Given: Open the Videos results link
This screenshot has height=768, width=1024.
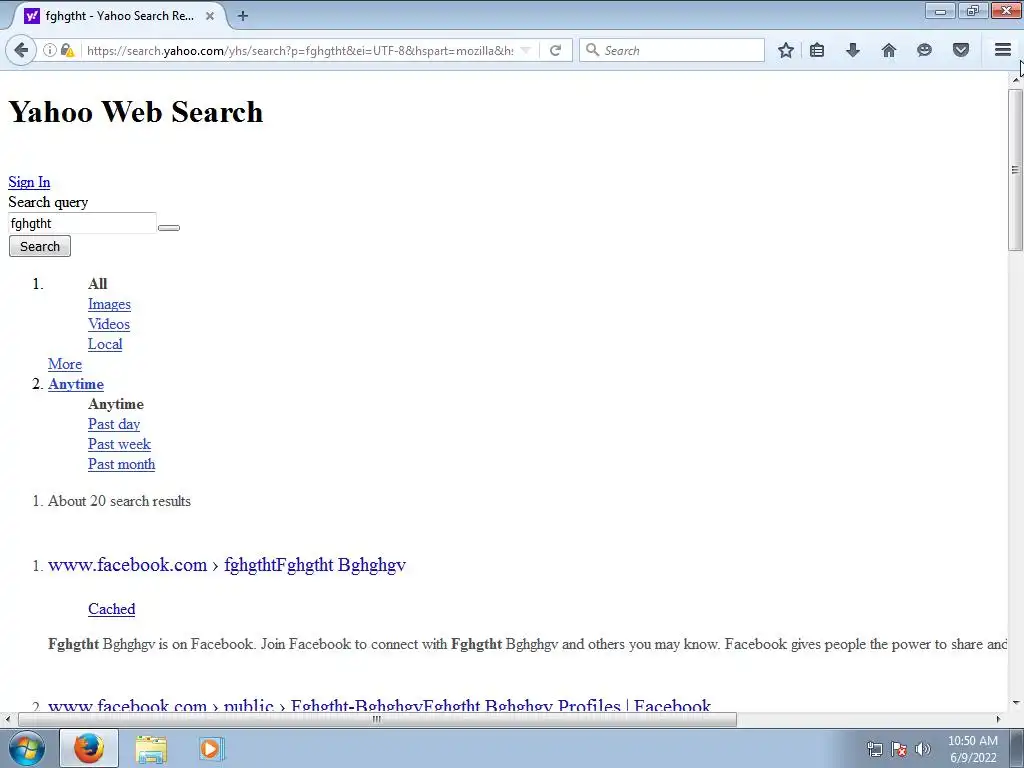Looking at the screenshot, I should point(109,324).
